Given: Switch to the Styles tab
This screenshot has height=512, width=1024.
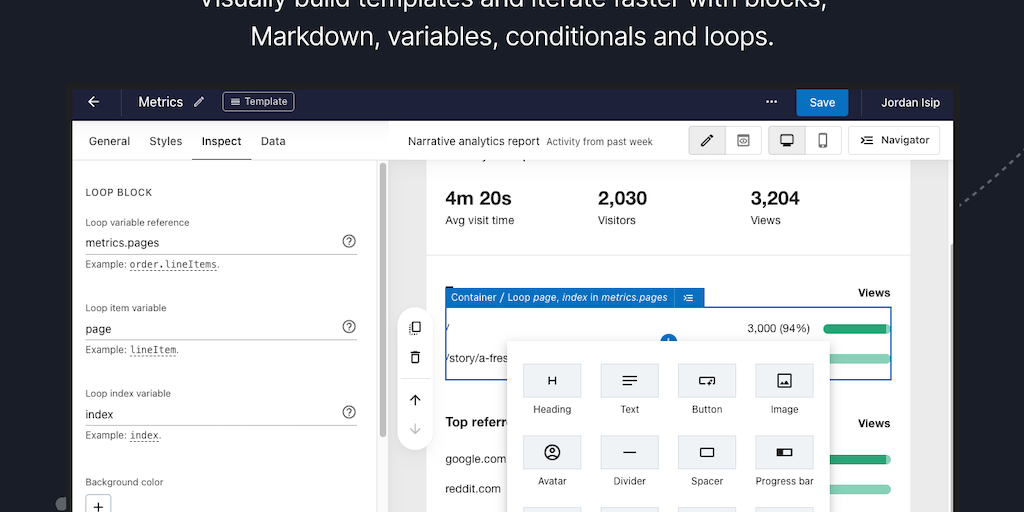Looking at the screenshot, I should [166, 141].
